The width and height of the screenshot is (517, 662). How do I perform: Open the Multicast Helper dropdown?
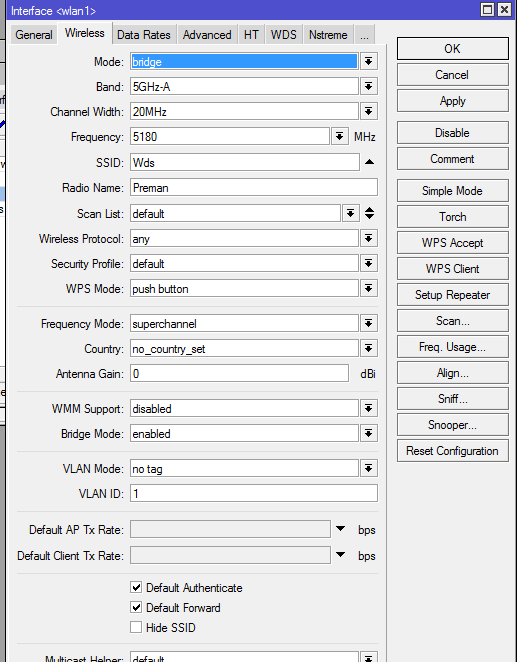click(368, 657)
